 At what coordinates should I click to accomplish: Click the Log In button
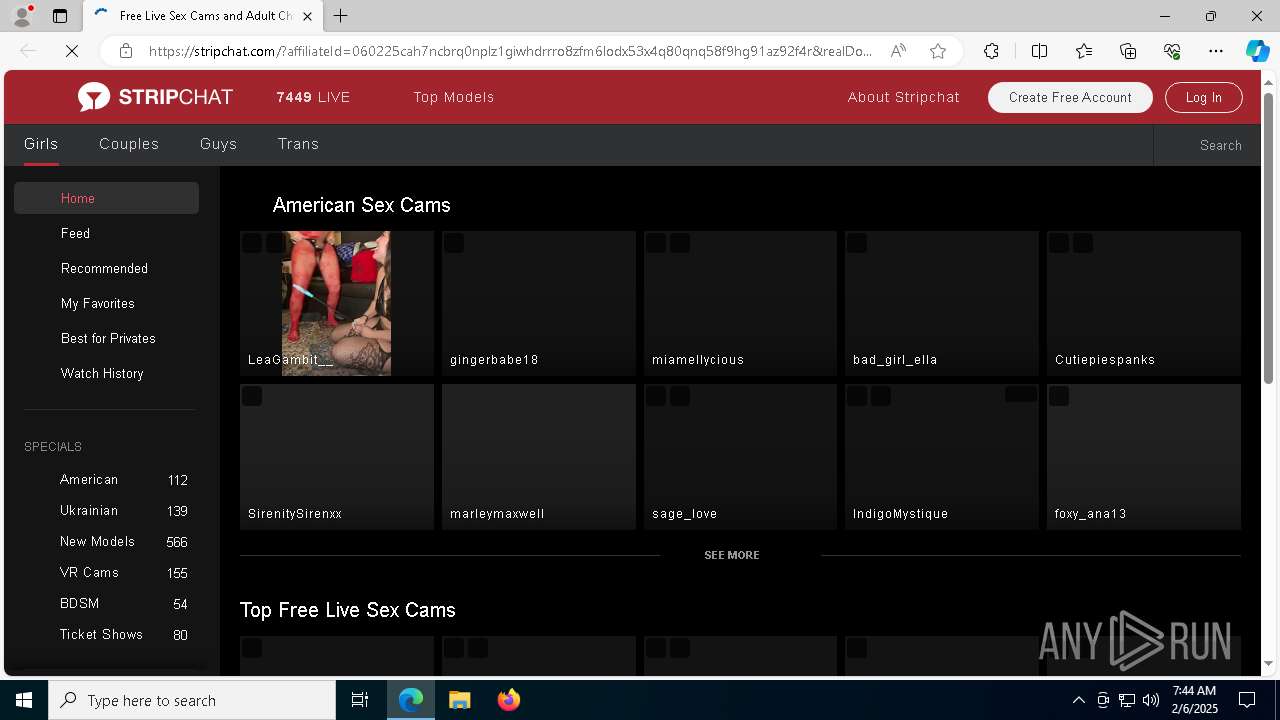(1204, 97)
